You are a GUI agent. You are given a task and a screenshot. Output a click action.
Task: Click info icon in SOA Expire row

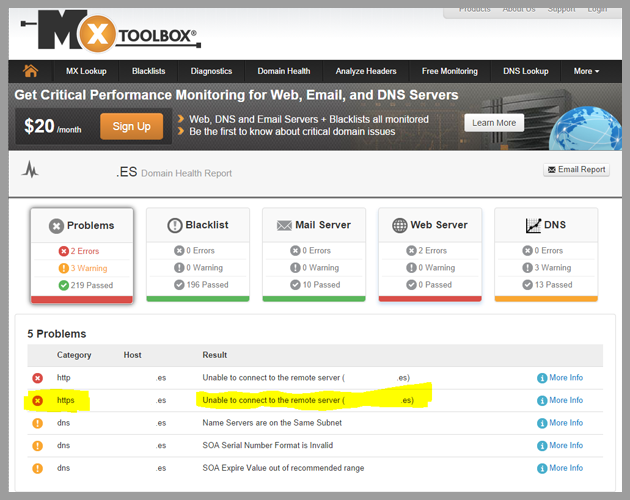click(542, 468)
